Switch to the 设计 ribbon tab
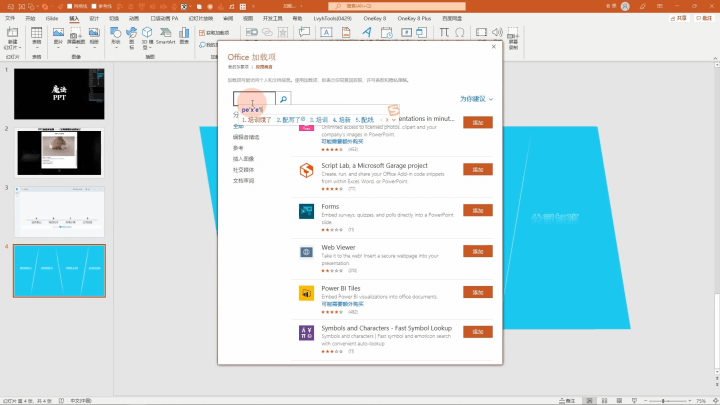This screenshot has height=405, width=720. point(94,18)
